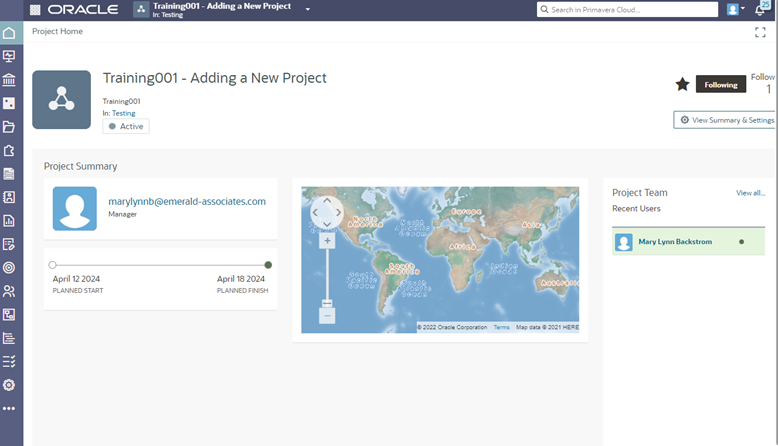Open the bank-building Portfolios icon in sidebar

point(9,80)
